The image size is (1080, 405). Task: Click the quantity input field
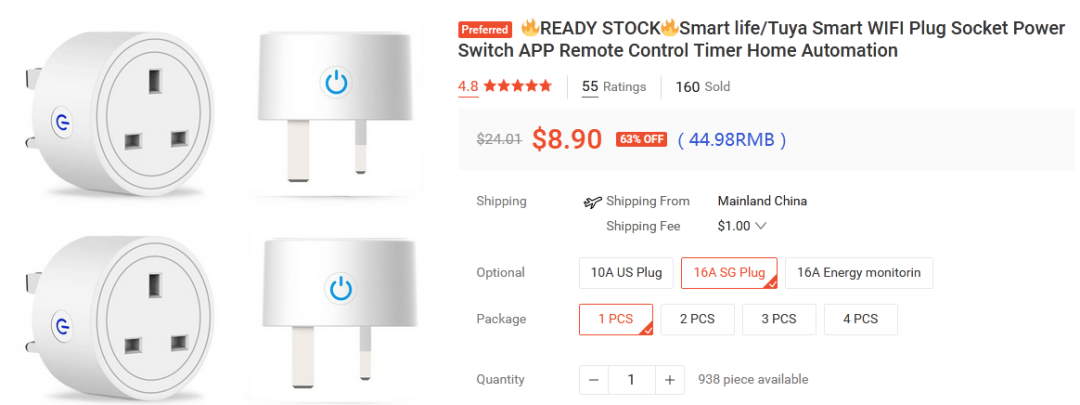click(x=631, y=380)
